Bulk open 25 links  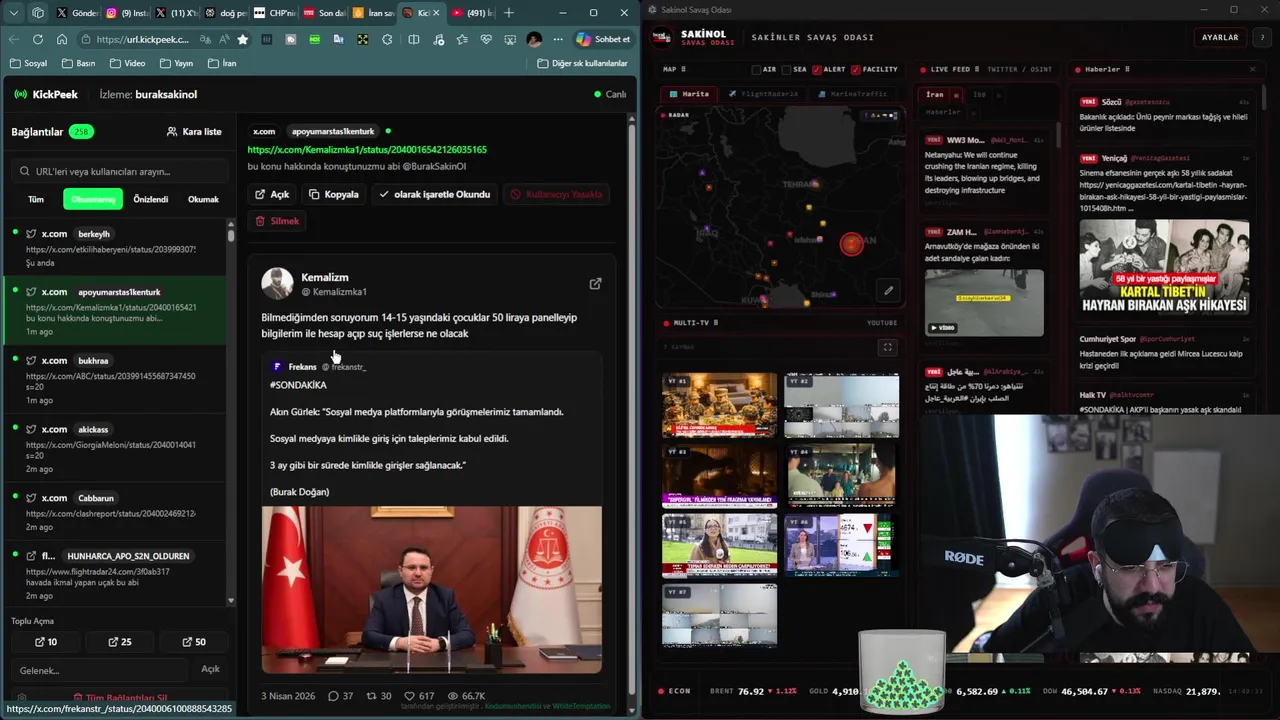click(x=120, y=642)
